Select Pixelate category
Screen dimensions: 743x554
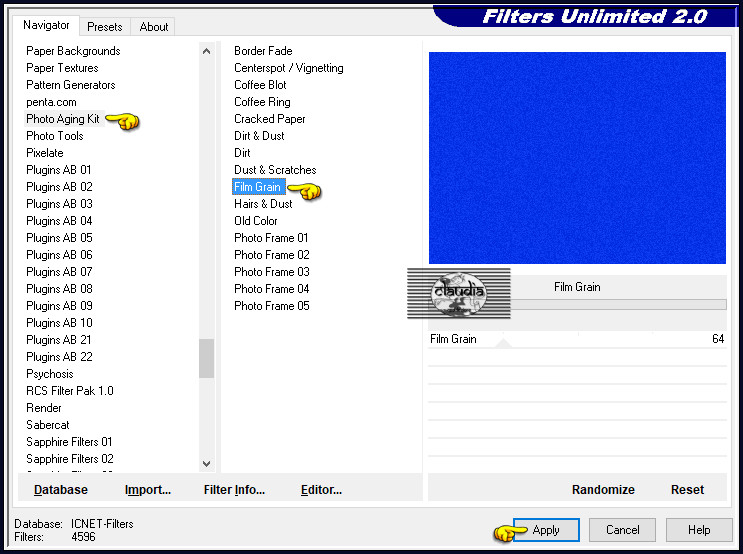(45, 153)
